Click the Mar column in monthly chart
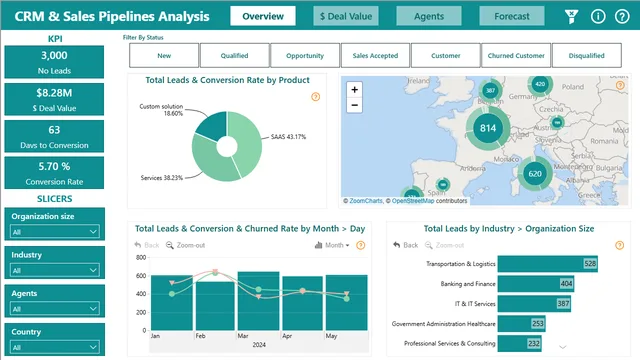 coord(258,301)
